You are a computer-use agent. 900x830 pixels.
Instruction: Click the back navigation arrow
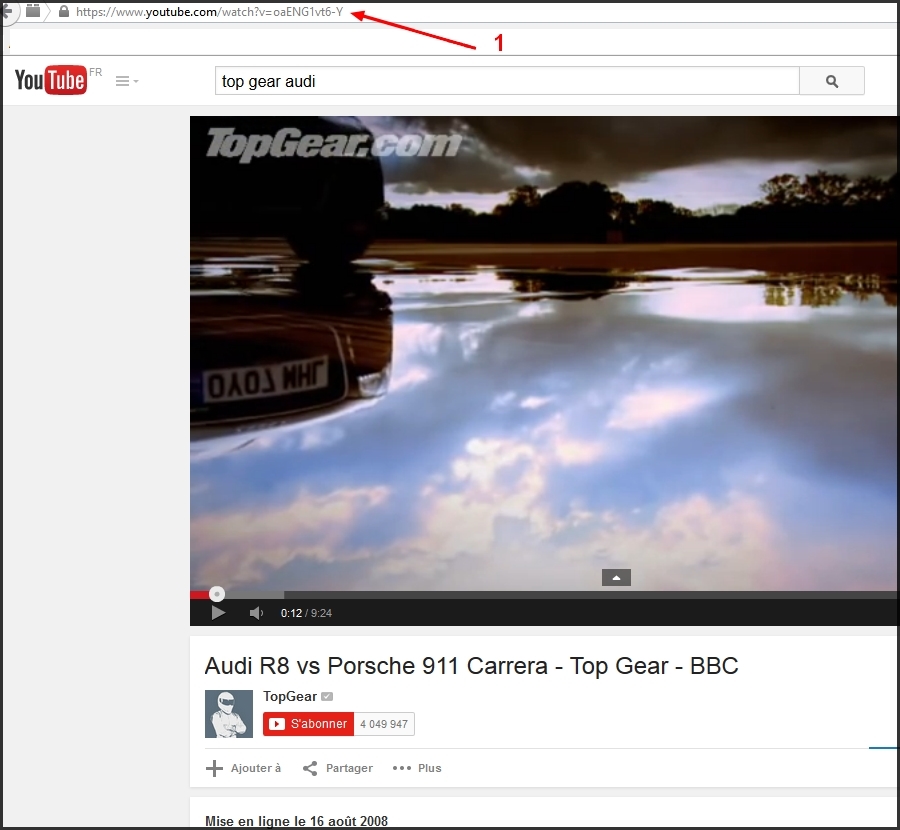[x=6, y=10]
